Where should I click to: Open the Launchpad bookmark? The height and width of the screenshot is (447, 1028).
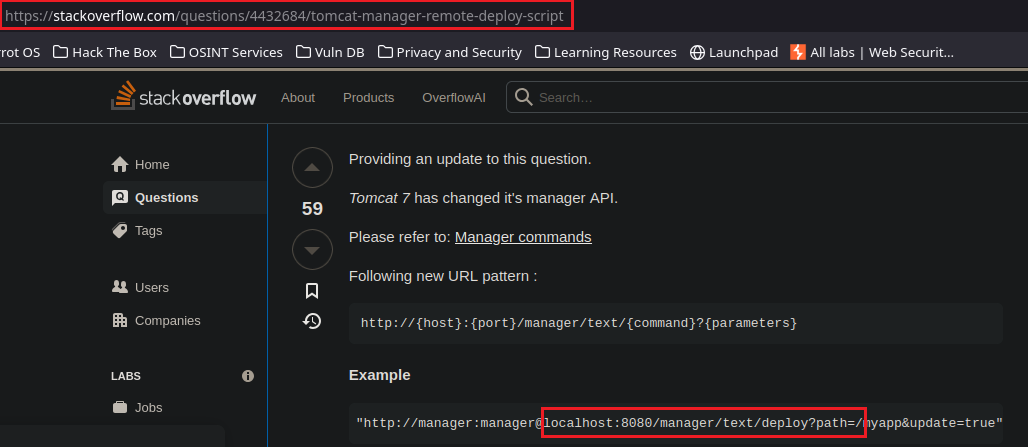734,52
